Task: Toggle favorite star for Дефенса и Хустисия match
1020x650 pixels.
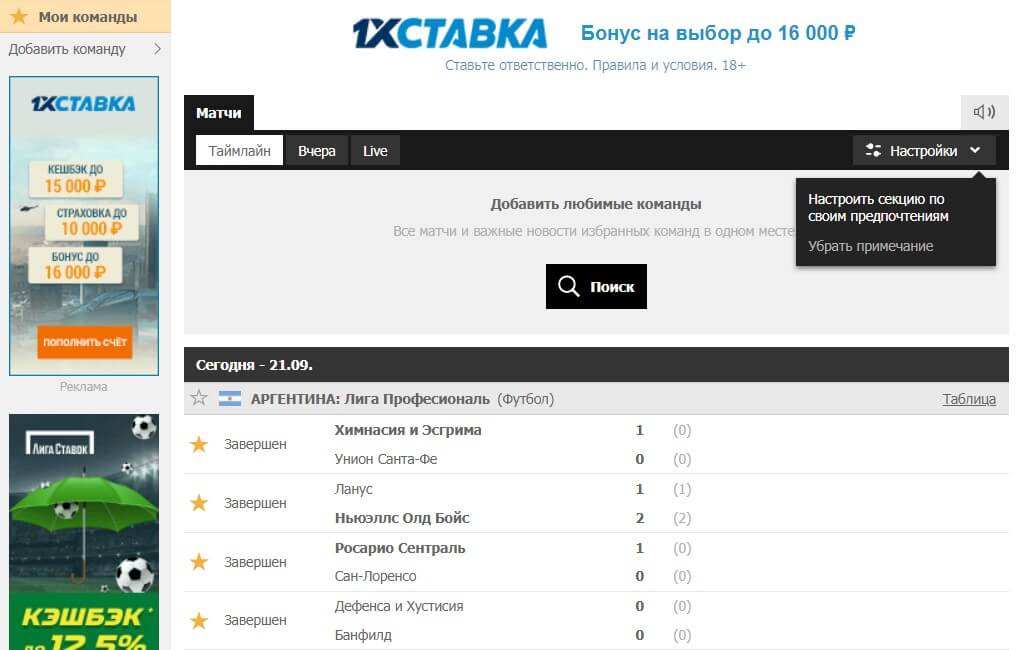Action: pyautogui.click(x=199, y=621)
